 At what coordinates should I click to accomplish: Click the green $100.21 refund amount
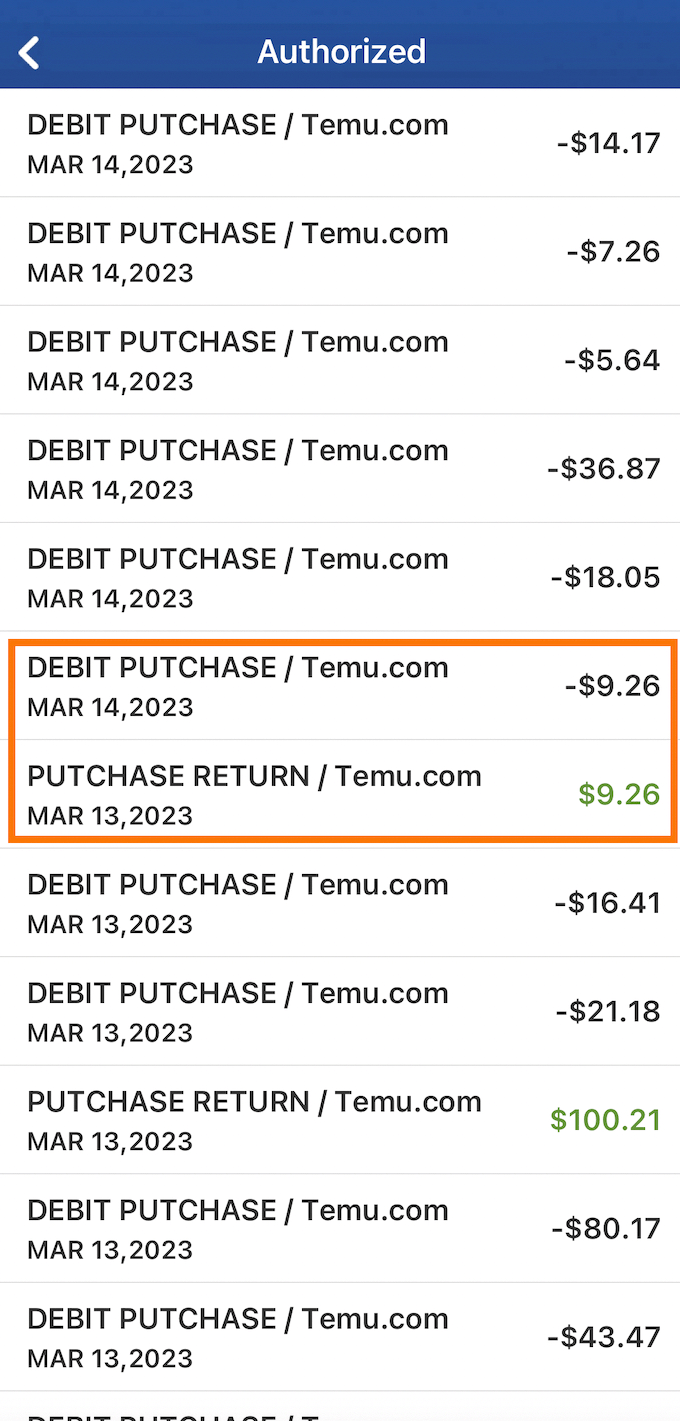(605, 1120)
